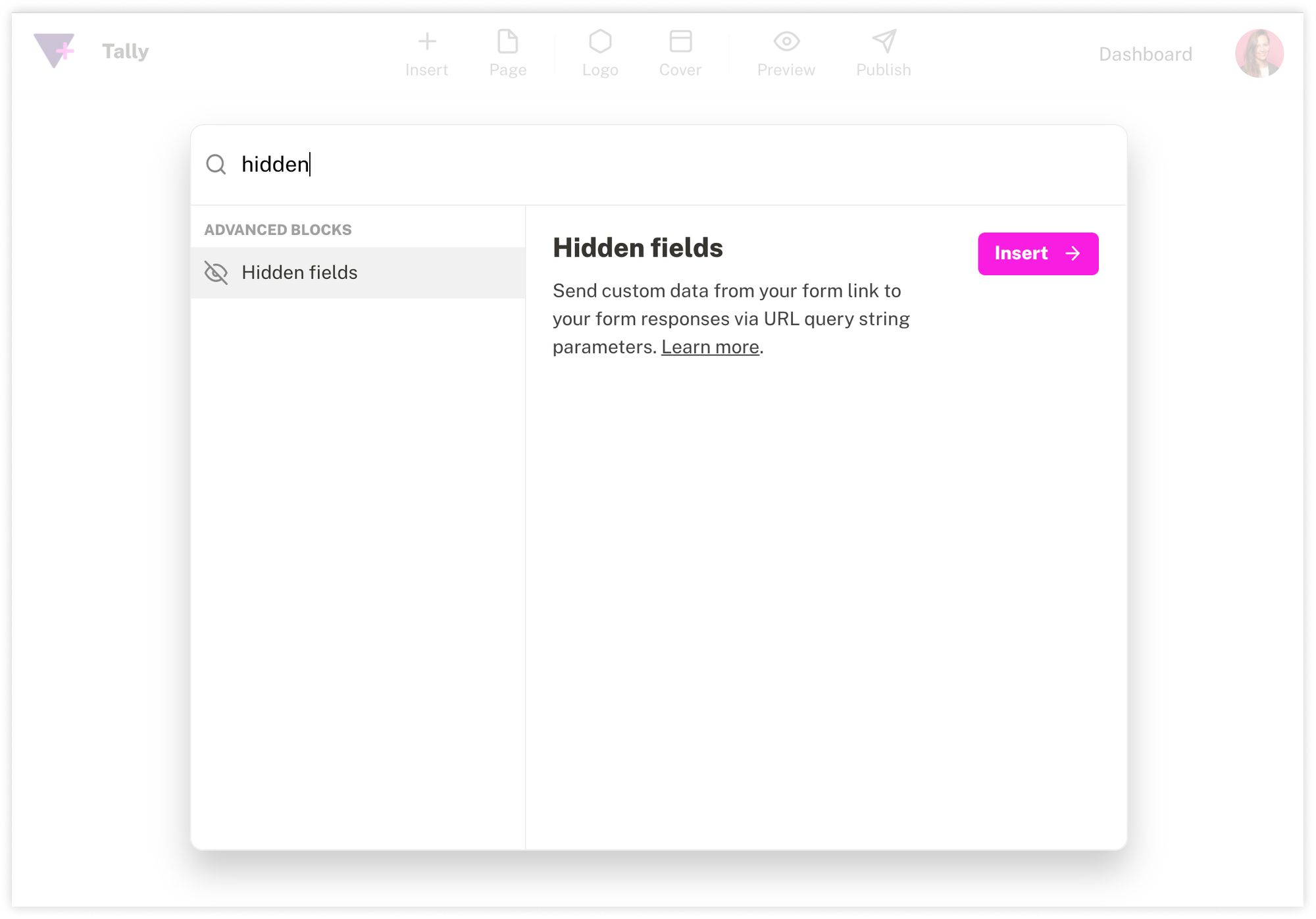The height and width of the screenshot is (919, 1316).
Task: Click the Page document icon
Action: pyautogui.click(x=507, y=41)
